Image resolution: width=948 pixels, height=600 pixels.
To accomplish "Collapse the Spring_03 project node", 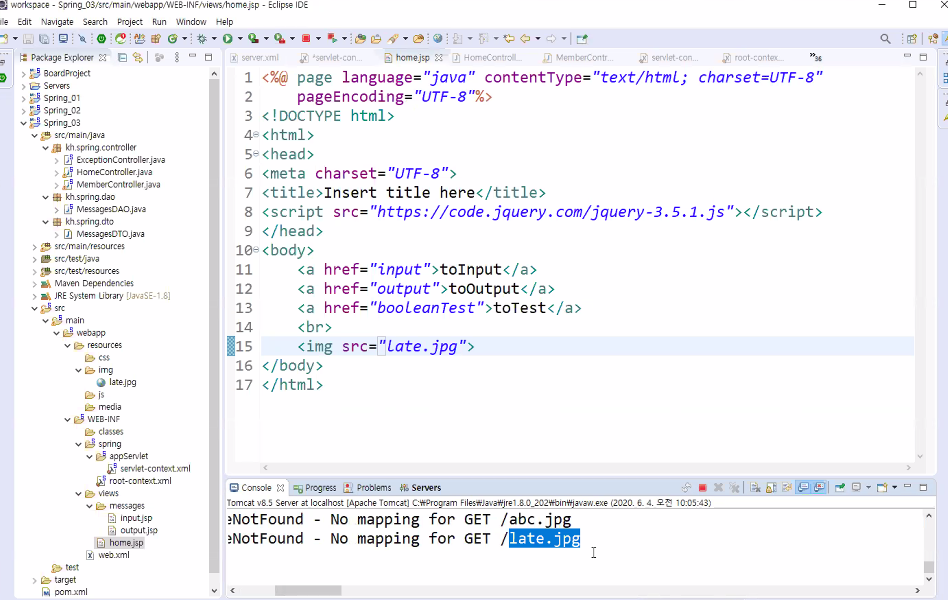I will click(24, 123).
